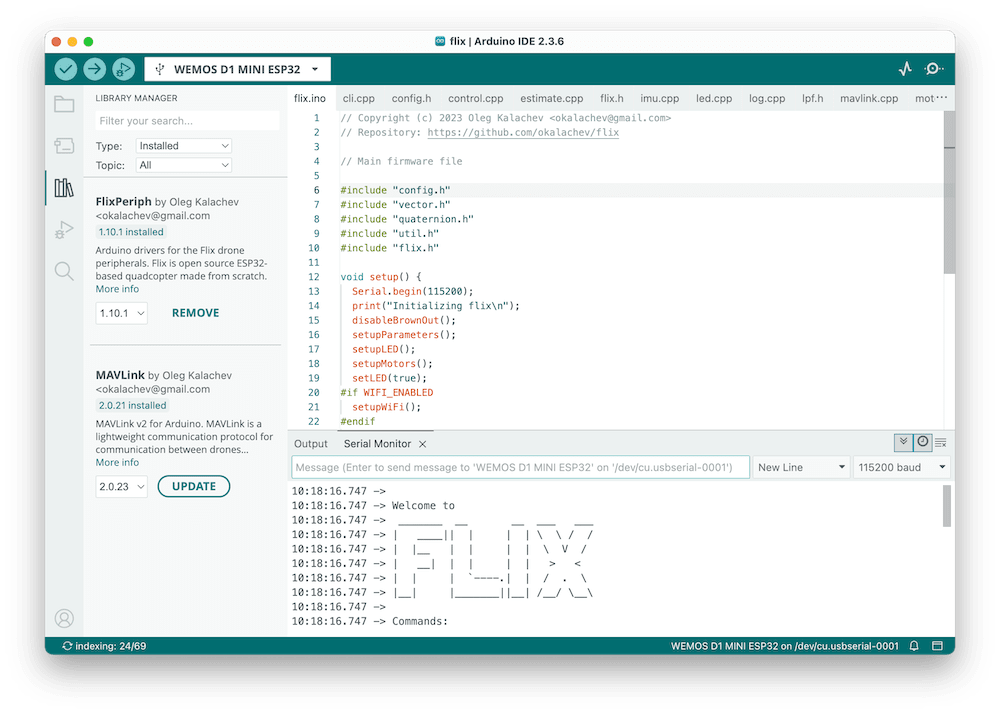Click UPDATE on the MAVLink library
1000x714 pixels.
click(x=194, y=486)
